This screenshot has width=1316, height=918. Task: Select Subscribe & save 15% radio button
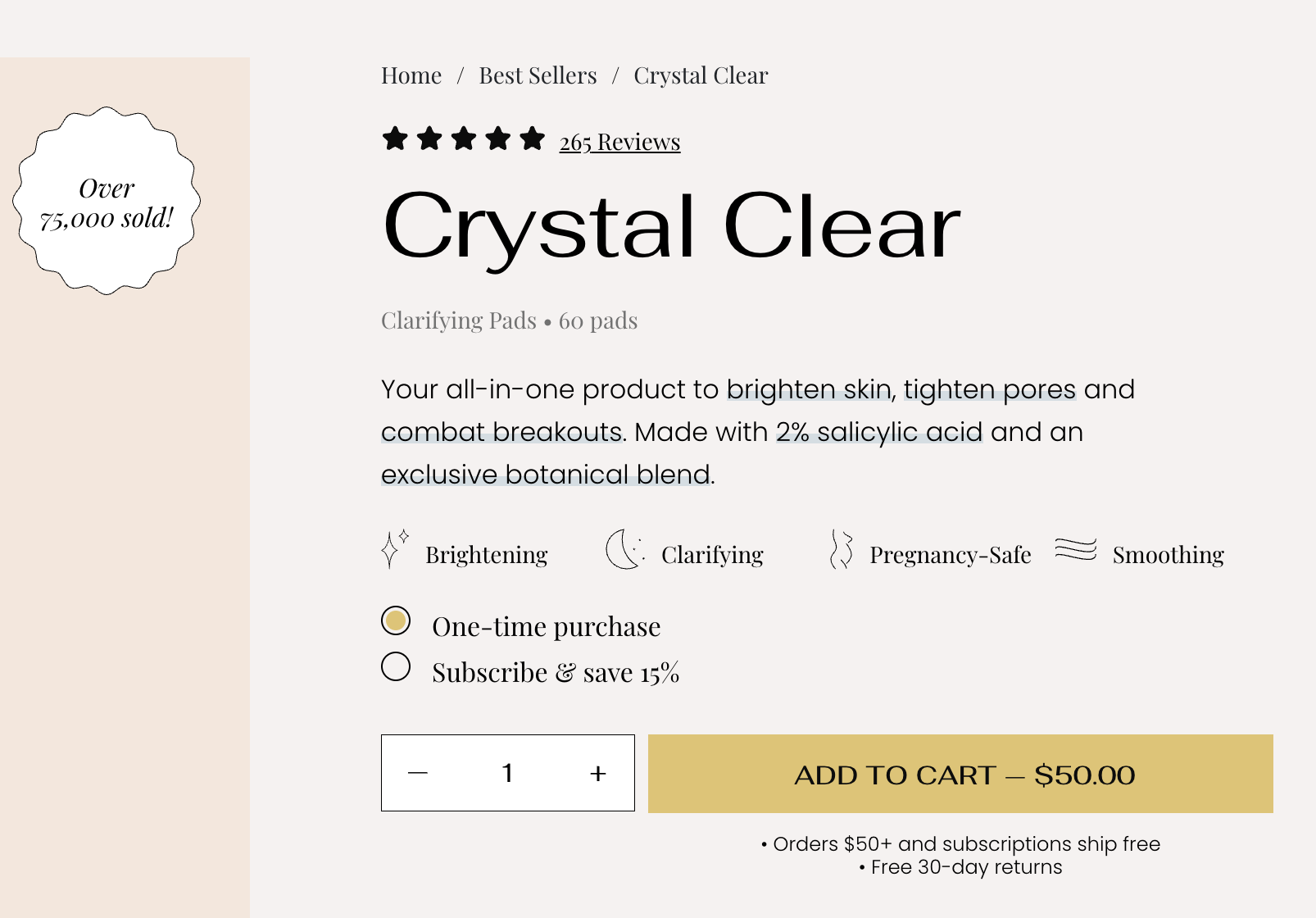396,666
